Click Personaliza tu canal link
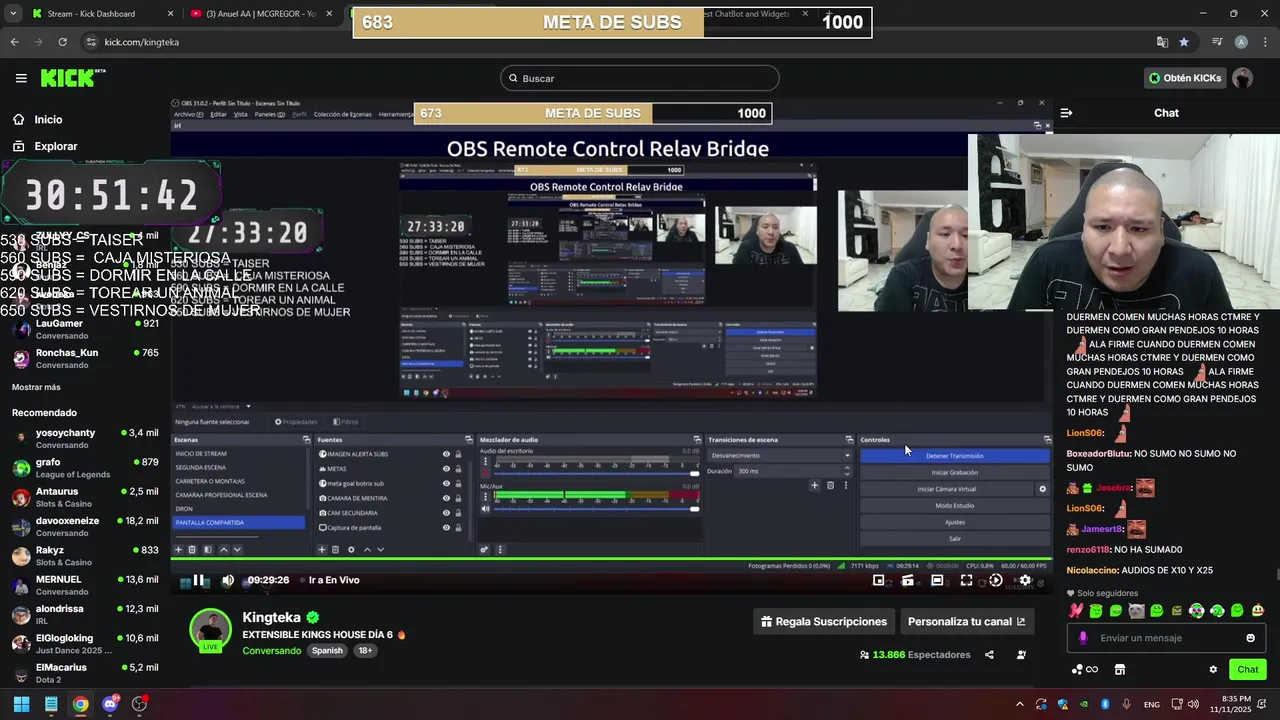Image resolution: width=1280 pixels, height=720 pixels. click(966, 621)
